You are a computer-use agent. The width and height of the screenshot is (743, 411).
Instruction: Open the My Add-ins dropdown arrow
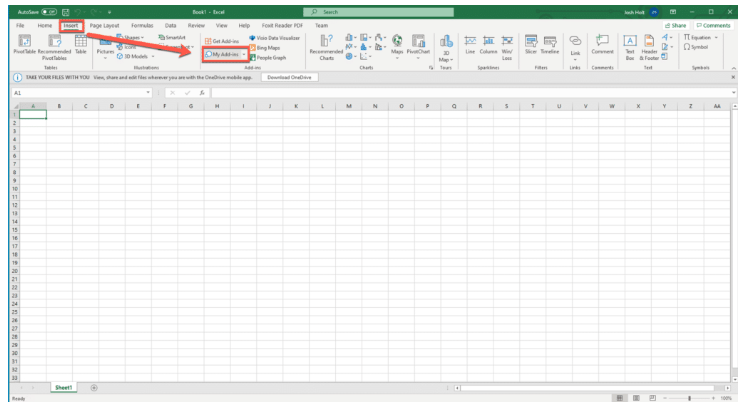pyautogui.click(x=244, y=55)
